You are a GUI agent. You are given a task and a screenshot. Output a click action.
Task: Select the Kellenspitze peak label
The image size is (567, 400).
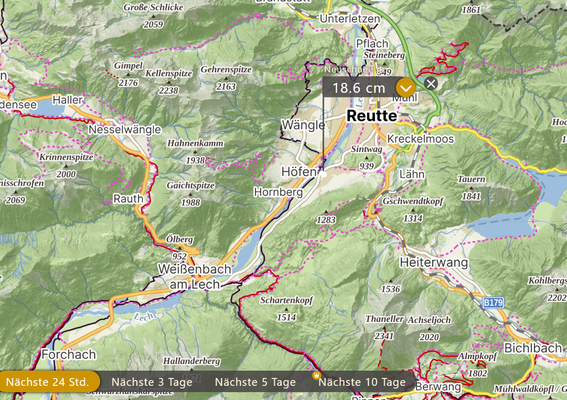(169, 73)
